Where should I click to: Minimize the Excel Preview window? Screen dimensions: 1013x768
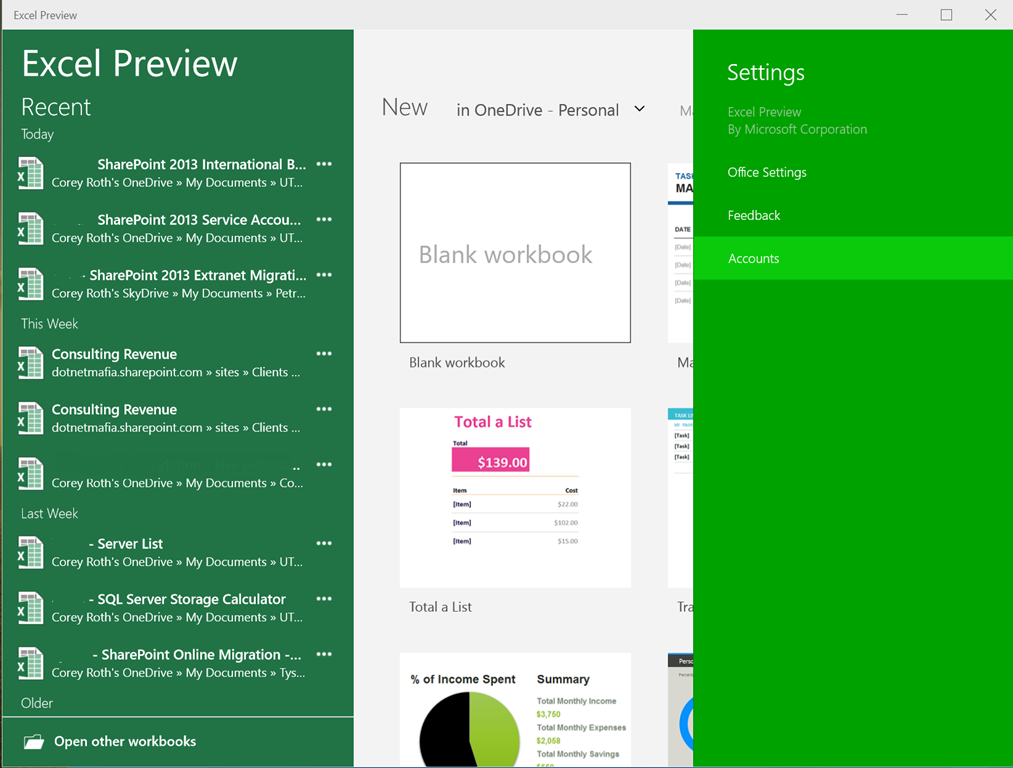902,15
